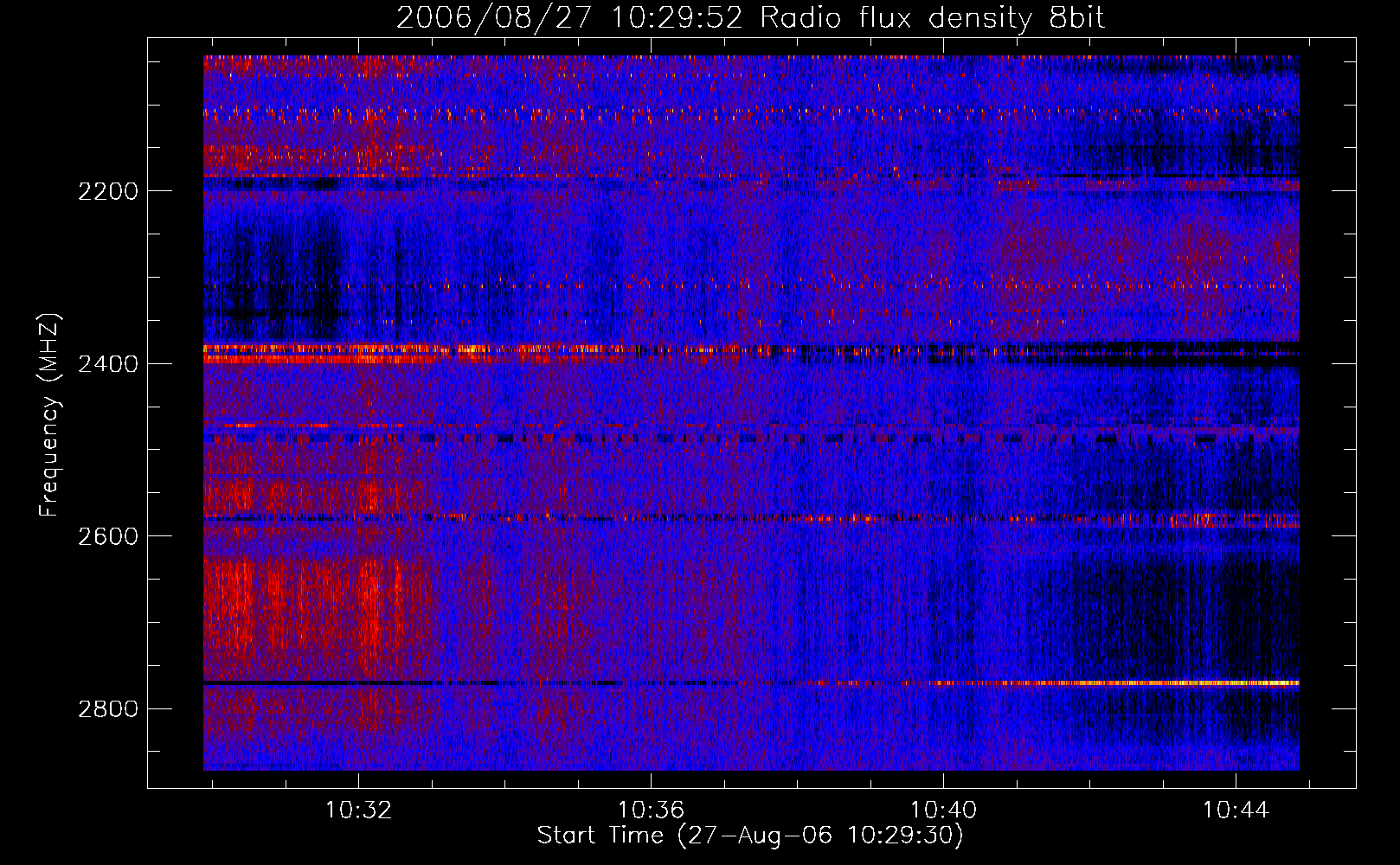1400x865 pixels.
Task: Click the 2600 frequency tick label
Action: [x=108, y=536]
